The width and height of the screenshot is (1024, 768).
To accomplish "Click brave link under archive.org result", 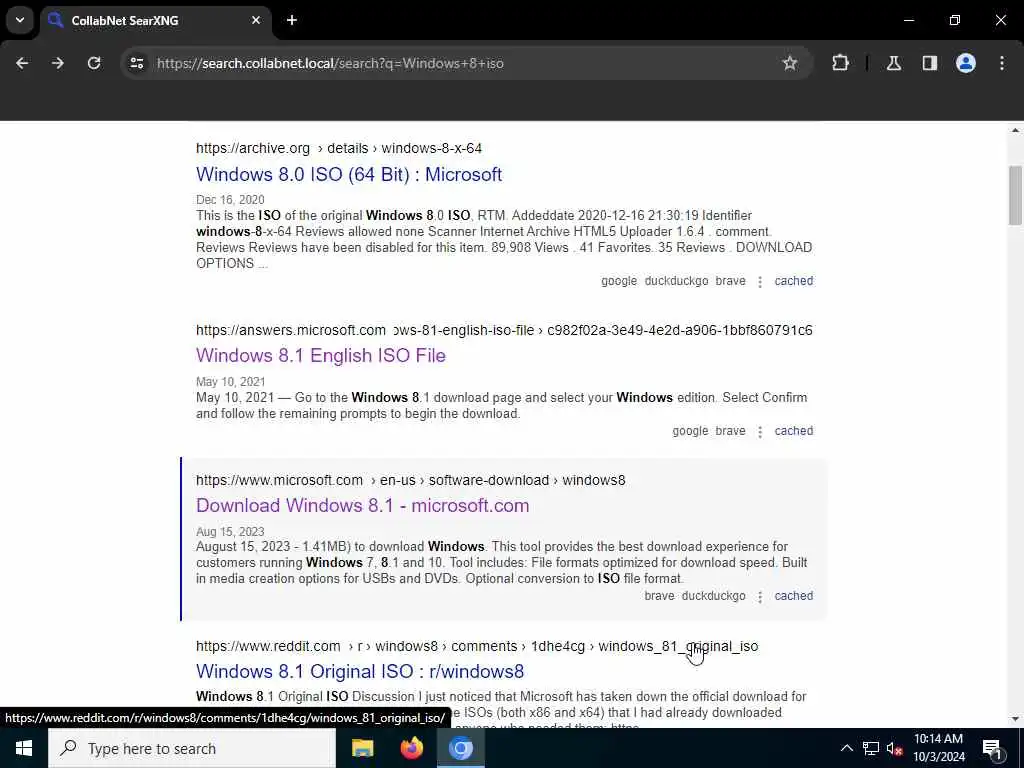I will tap(730, 281).
